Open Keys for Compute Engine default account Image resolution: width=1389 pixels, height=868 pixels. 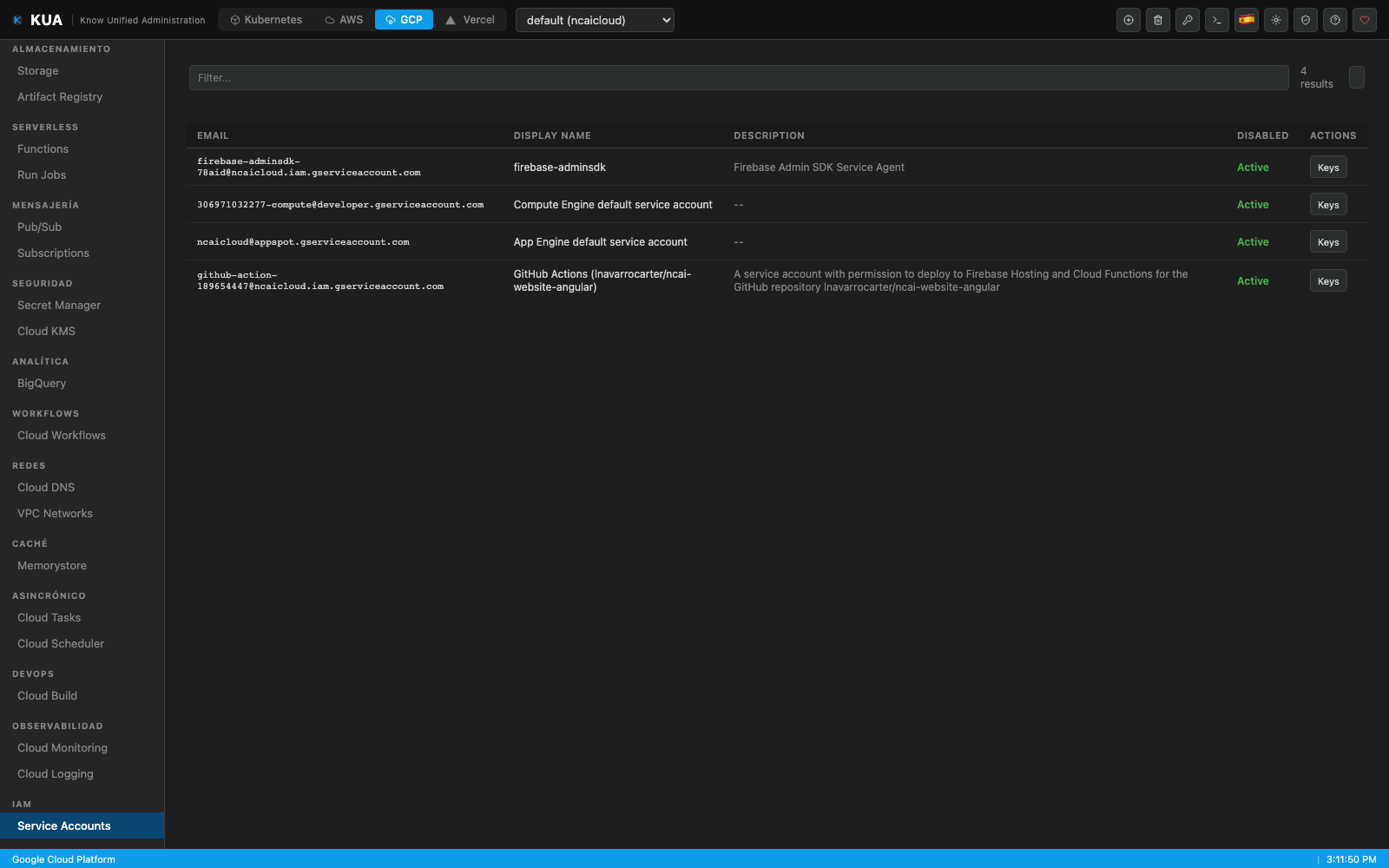(x=1328, y=205)
